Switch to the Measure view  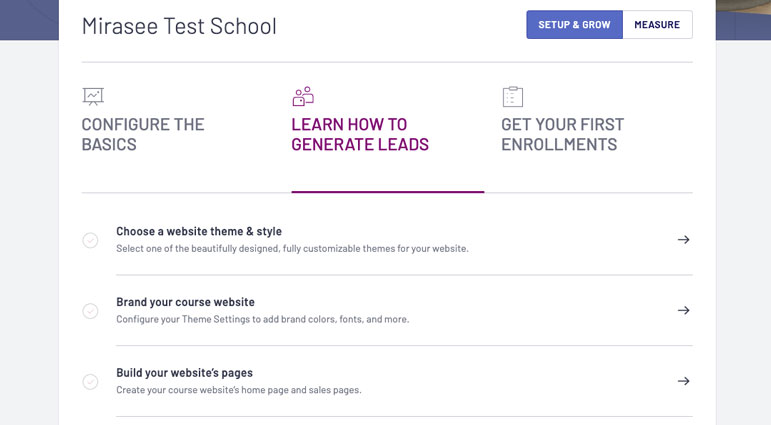657,25
